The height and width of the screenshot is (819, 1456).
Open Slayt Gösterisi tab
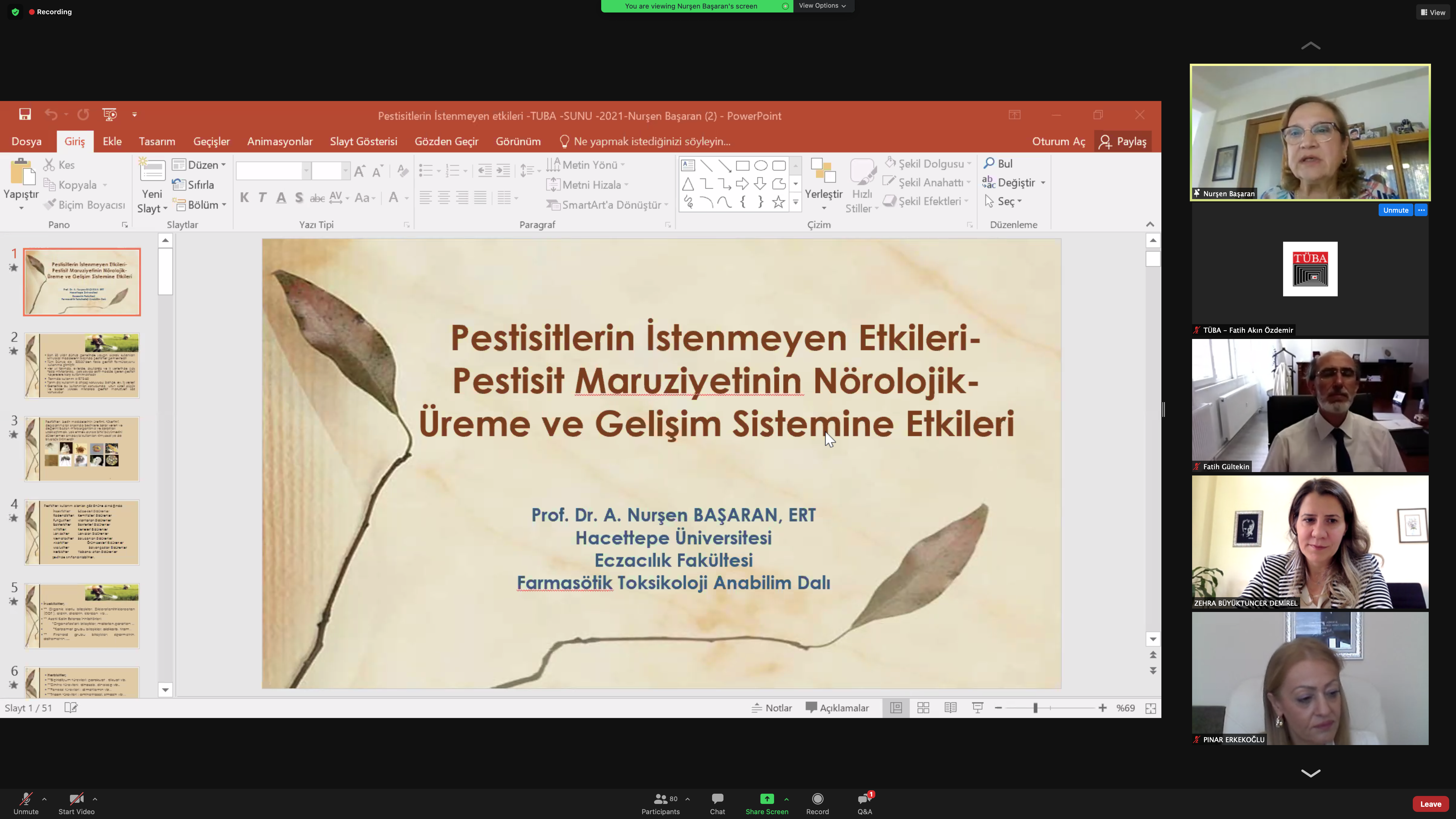coord(363,141)
